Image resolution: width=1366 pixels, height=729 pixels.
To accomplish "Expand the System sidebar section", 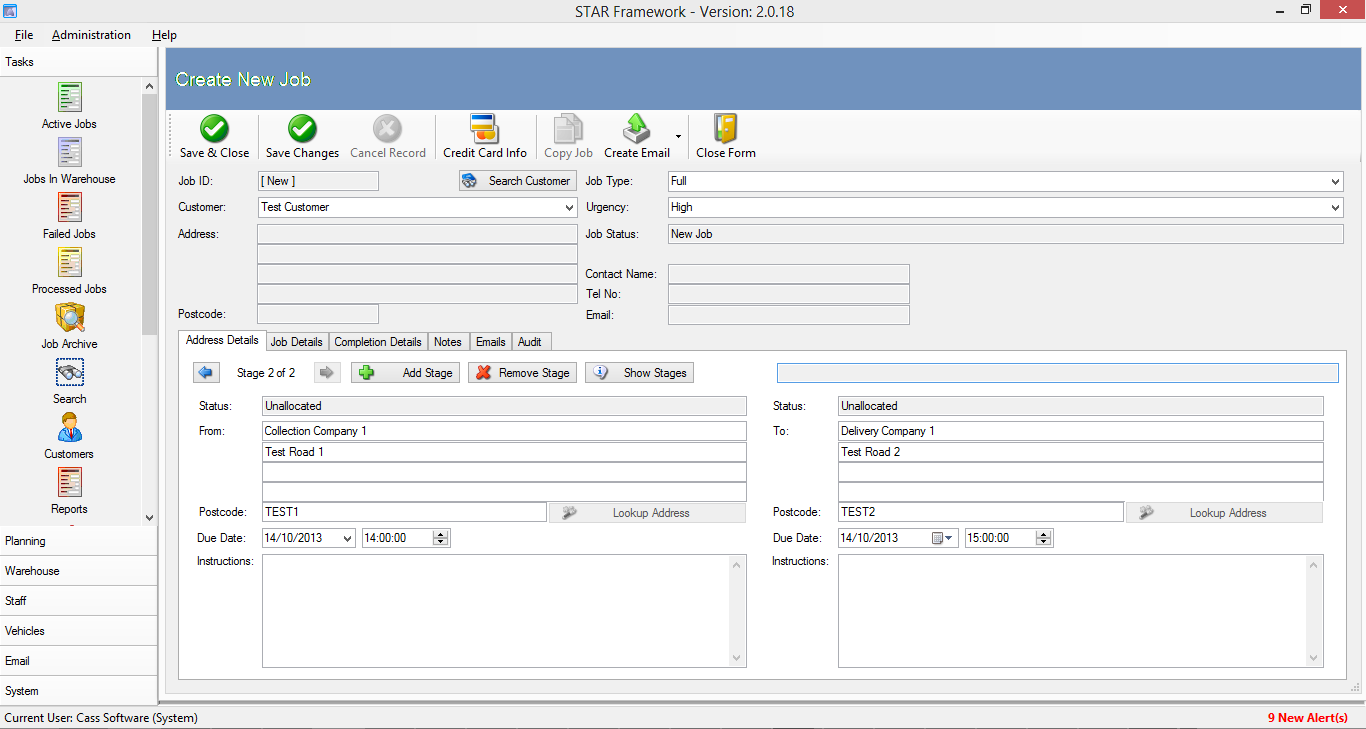I will (x=78, y=691).
